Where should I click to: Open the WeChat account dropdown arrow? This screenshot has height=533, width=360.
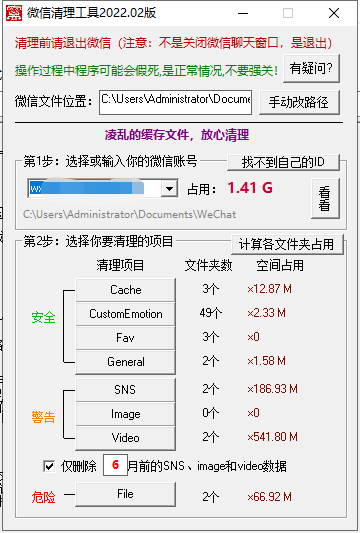[169, 188]
